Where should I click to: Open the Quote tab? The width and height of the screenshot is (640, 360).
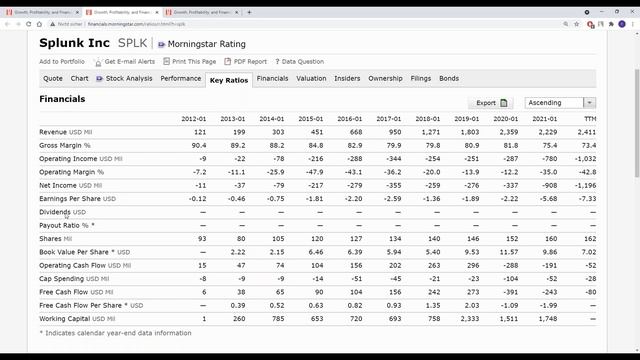point(53,78)
